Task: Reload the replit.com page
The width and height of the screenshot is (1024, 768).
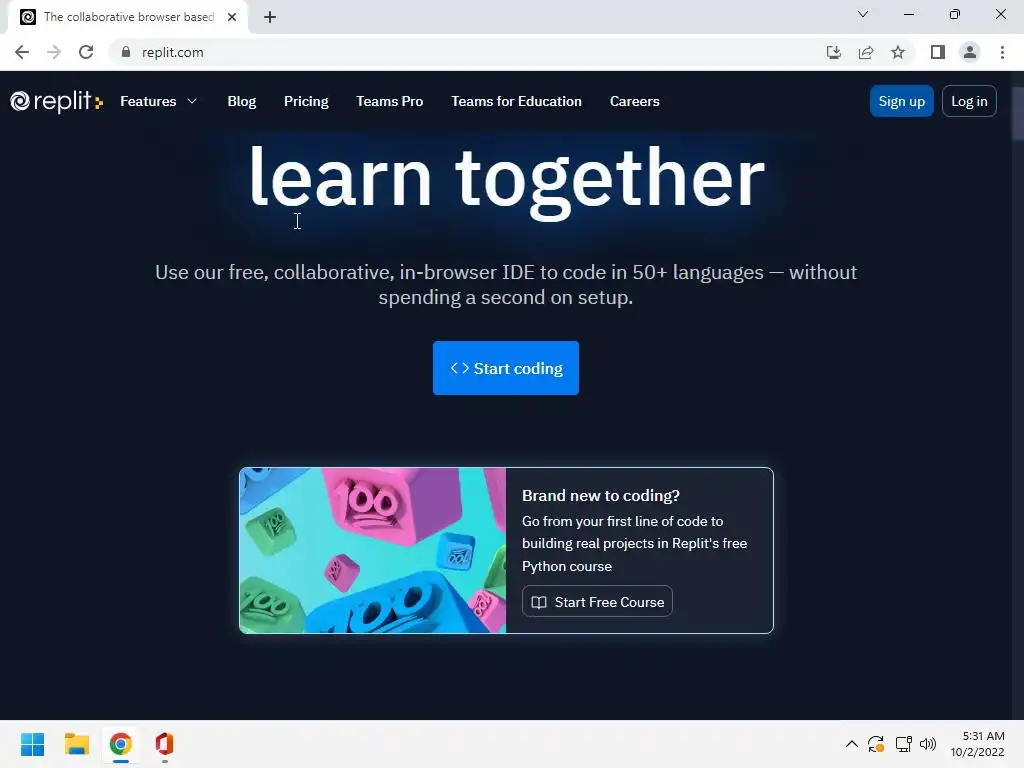Action: click(x=86, y=52)
